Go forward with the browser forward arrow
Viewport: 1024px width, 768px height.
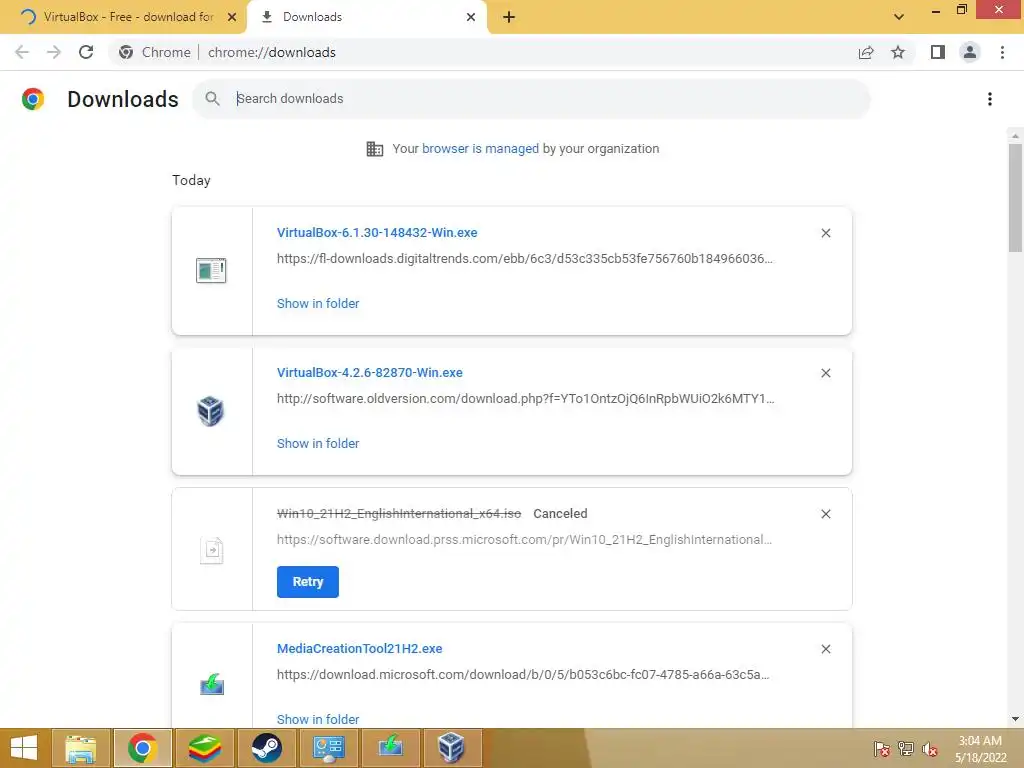pyautogui.click(x=54, y=52)
